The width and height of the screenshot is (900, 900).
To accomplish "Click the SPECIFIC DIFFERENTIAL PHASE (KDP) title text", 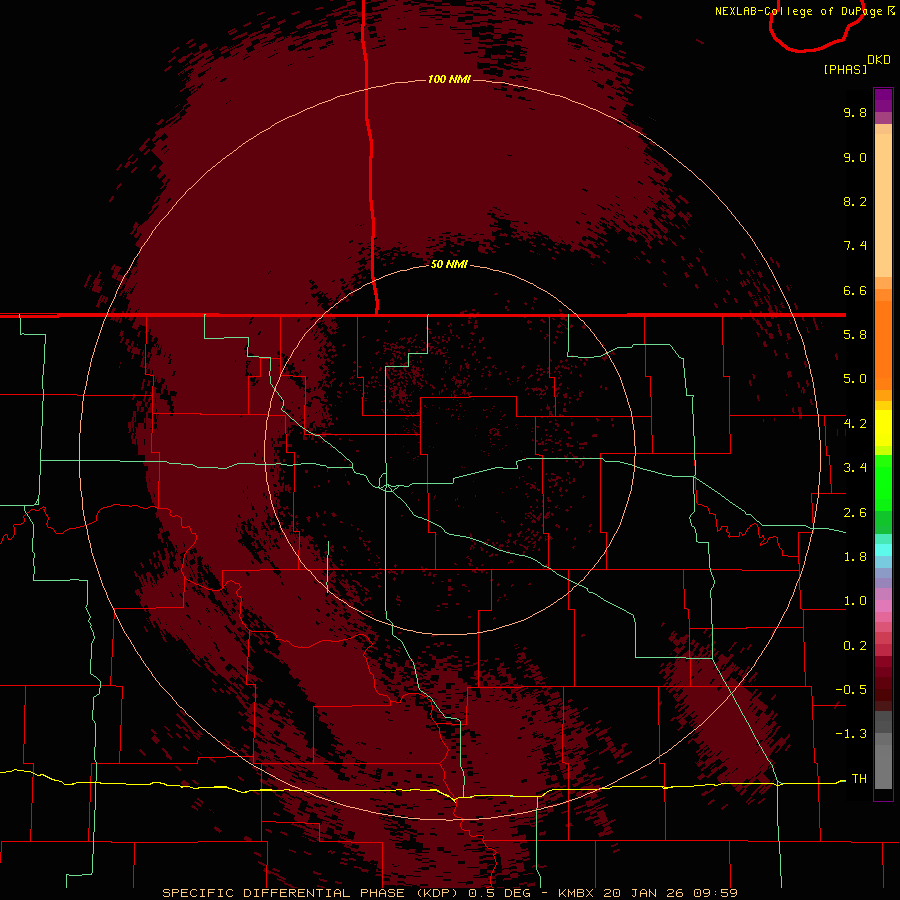I will click(x=310, y=893).
